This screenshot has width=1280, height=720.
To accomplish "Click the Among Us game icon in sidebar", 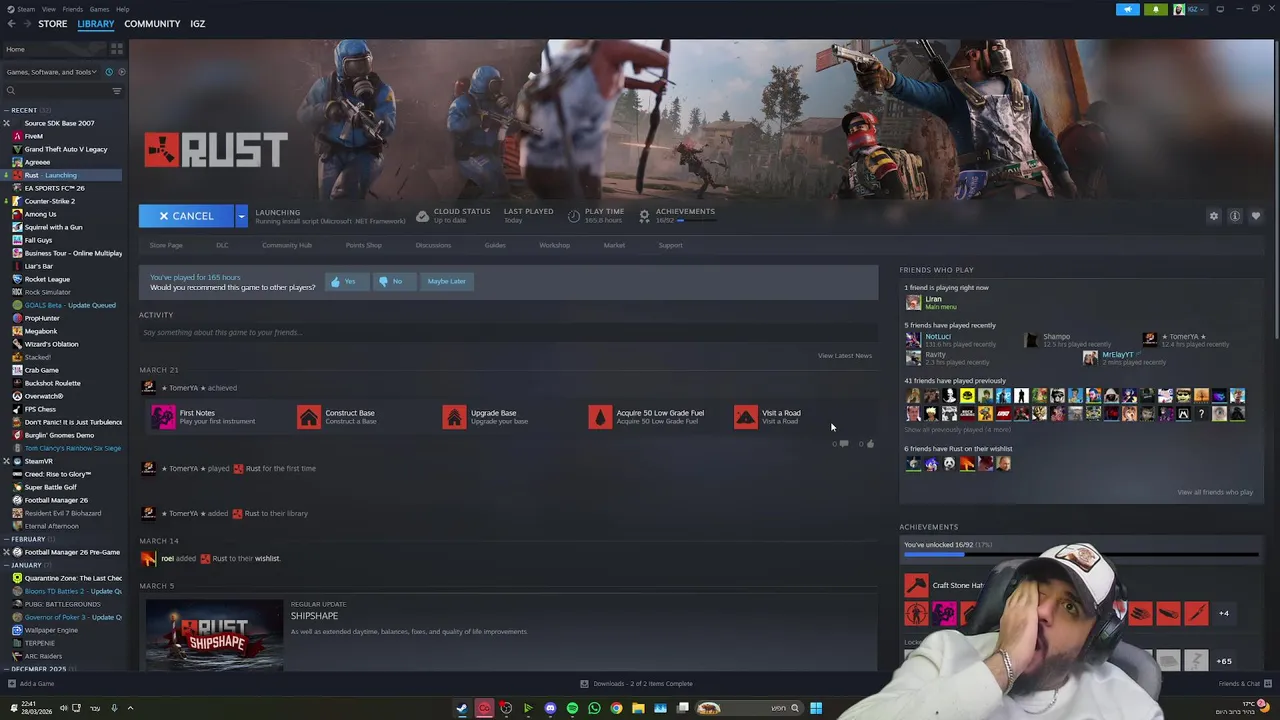I will click(x=17, y=214).
